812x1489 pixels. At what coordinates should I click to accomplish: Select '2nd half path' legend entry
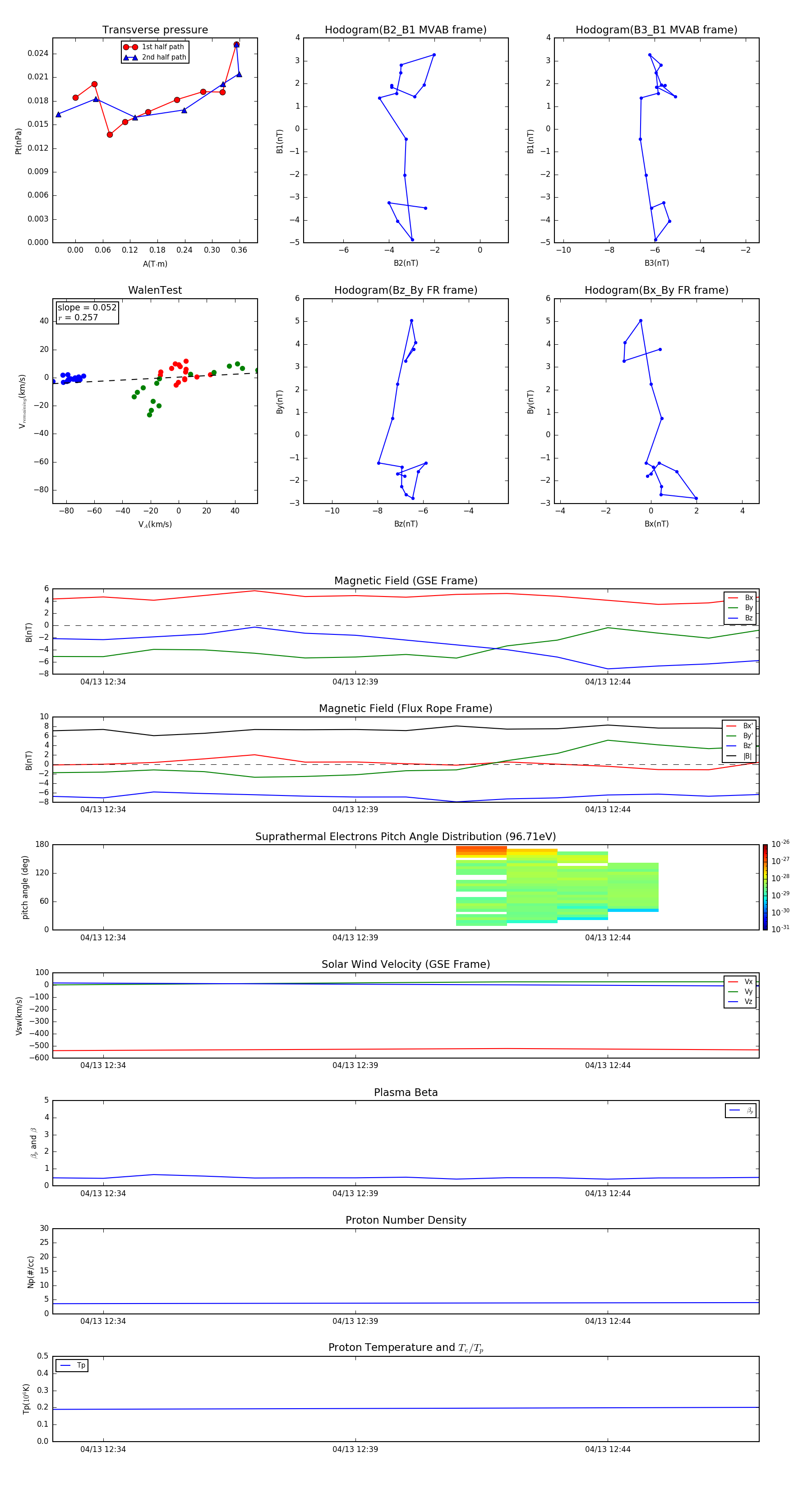(154, 57)
